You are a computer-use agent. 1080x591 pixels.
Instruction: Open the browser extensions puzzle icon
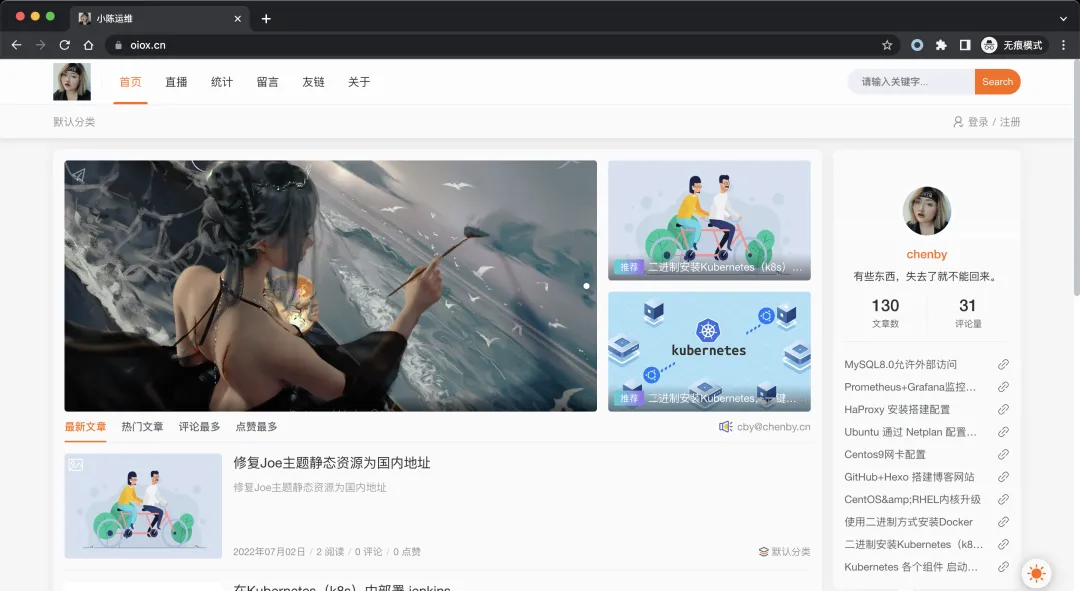click(x=941, y=45)
